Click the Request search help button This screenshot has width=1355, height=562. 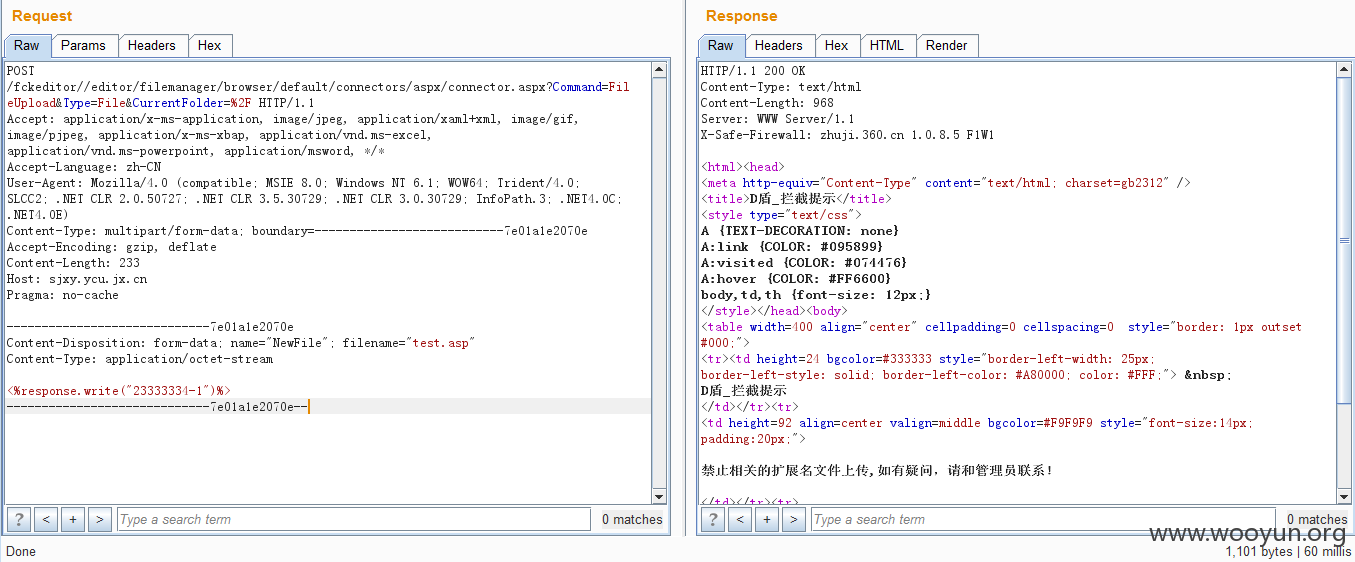pos(19,519)
